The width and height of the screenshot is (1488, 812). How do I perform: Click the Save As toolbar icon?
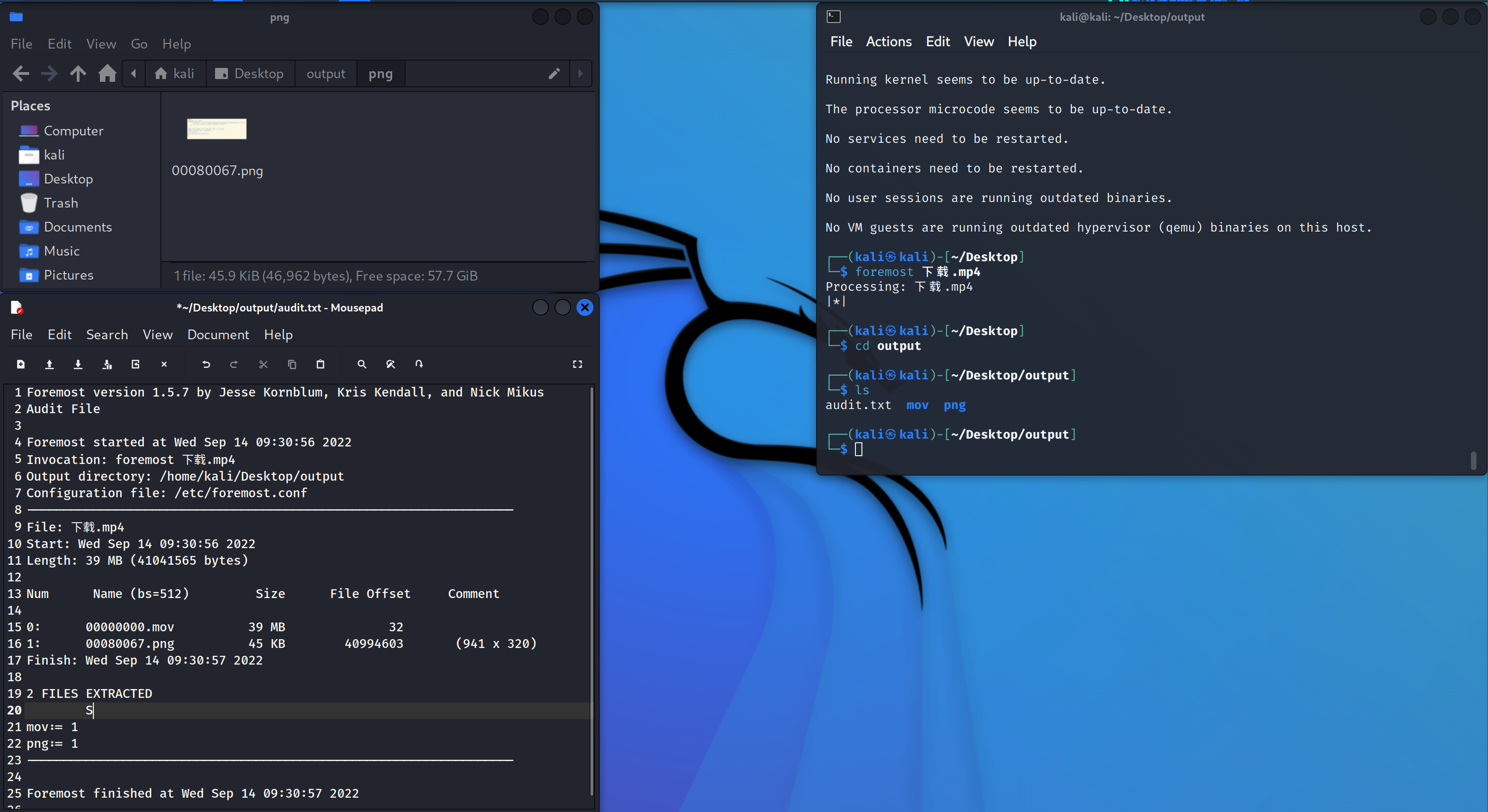click(107, 365)
